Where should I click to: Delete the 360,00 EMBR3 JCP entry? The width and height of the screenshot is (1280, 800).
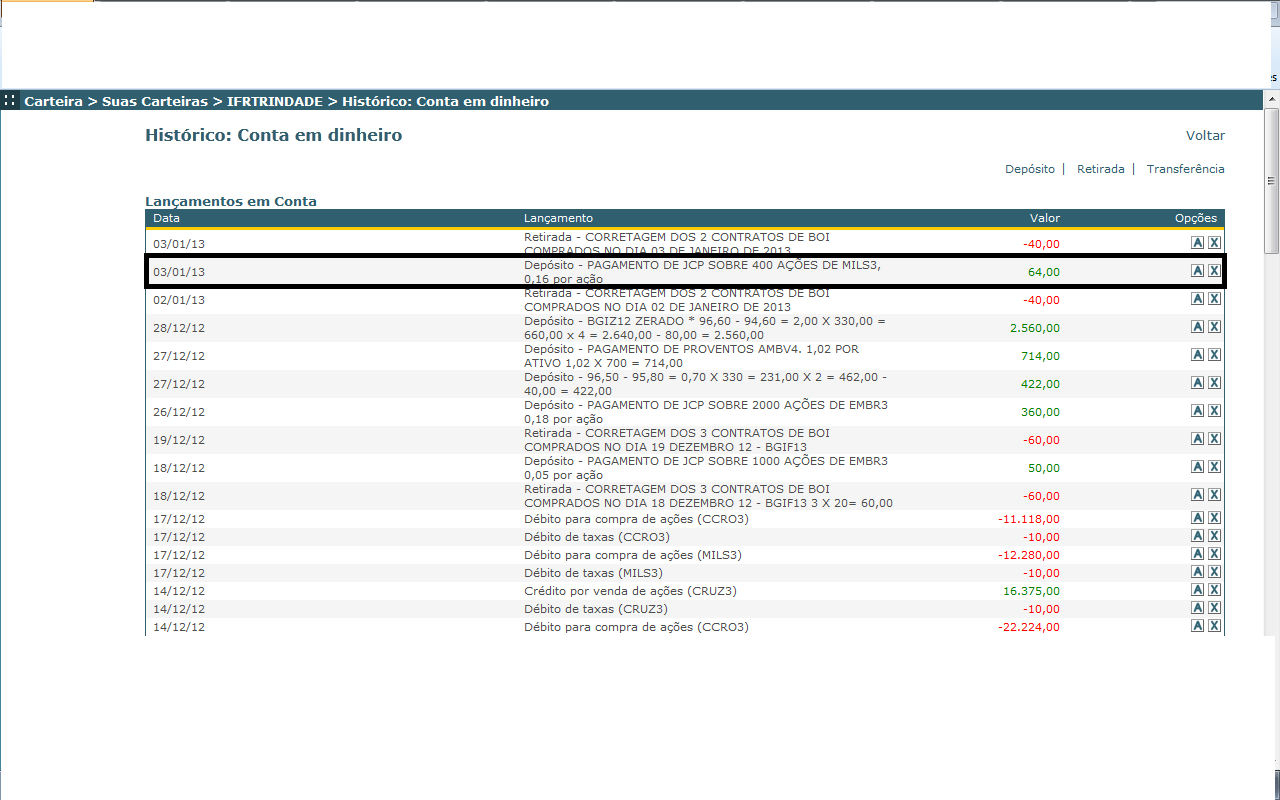point(1214,411)
